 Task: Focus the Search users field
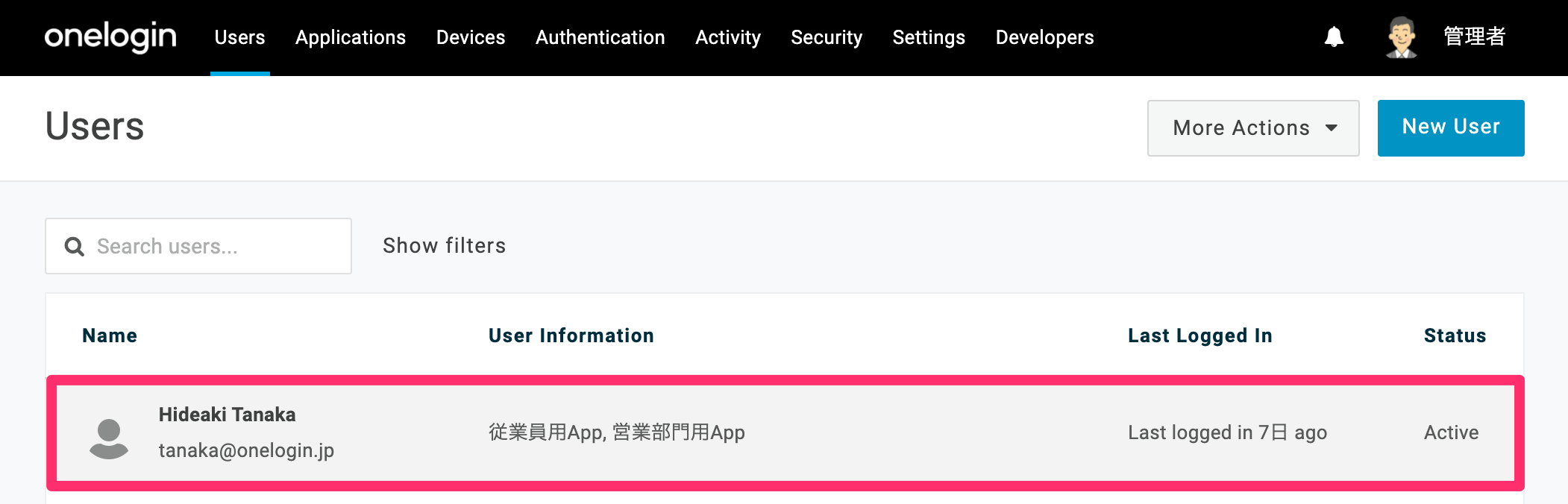pos(198,246)
